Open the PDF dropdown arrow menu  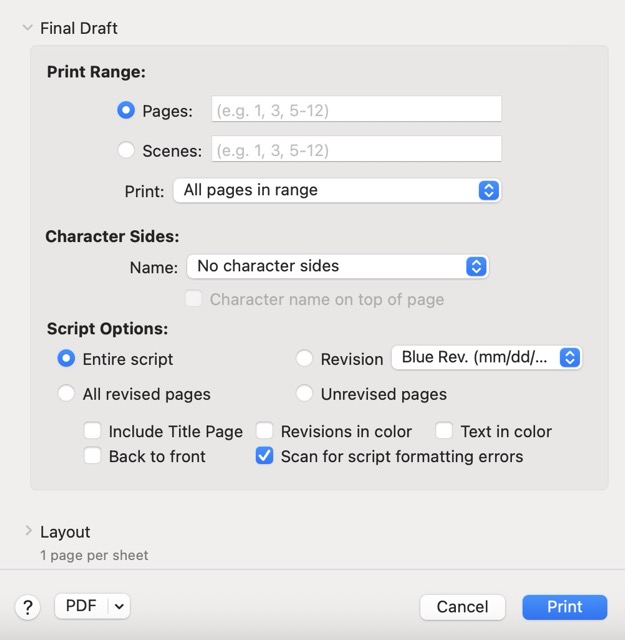pyautogui.click(x=120, y=606)
